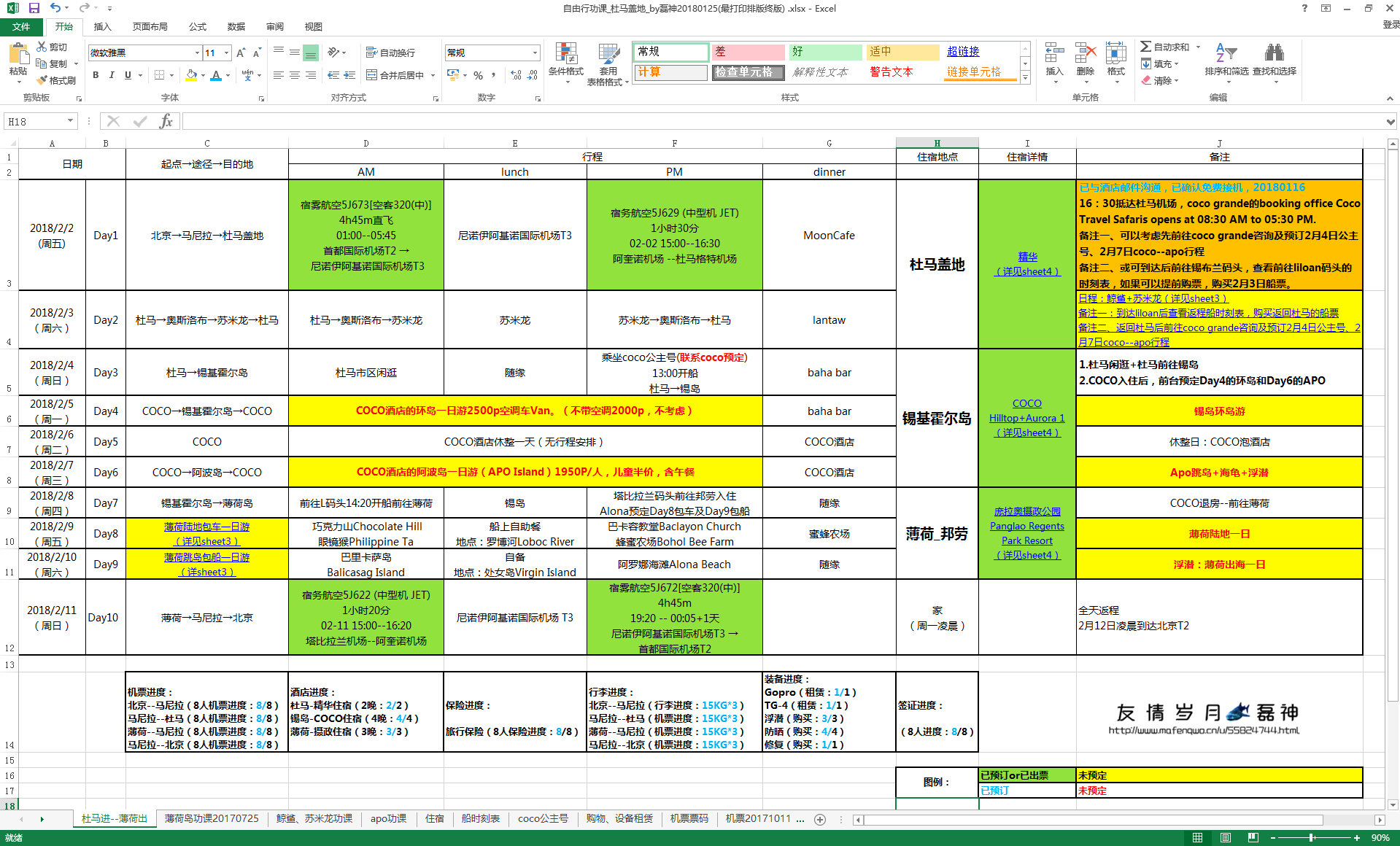The width and height of the screenshot is (1400, 846).
Task: Open sheet tab 薄荷岛功课20170725
Action: tap(212, 818)
